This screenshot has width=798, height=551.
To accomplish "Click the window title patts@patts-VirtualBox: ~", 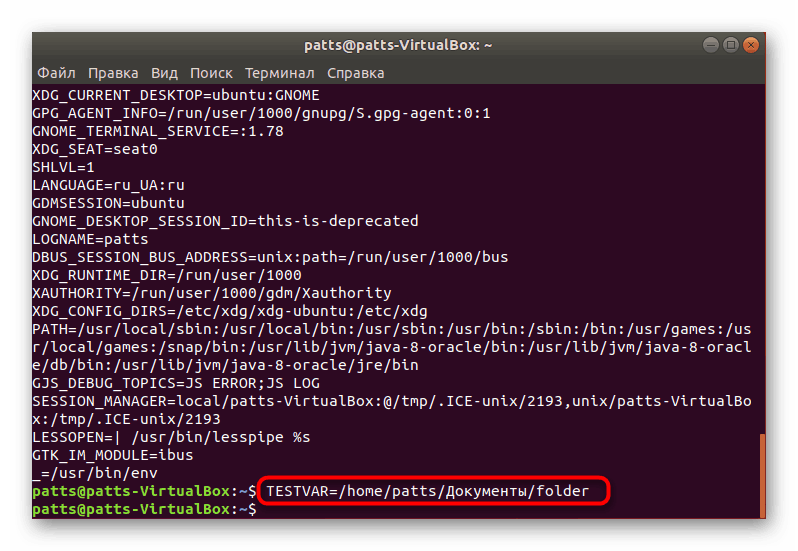I will click(398, 45).
